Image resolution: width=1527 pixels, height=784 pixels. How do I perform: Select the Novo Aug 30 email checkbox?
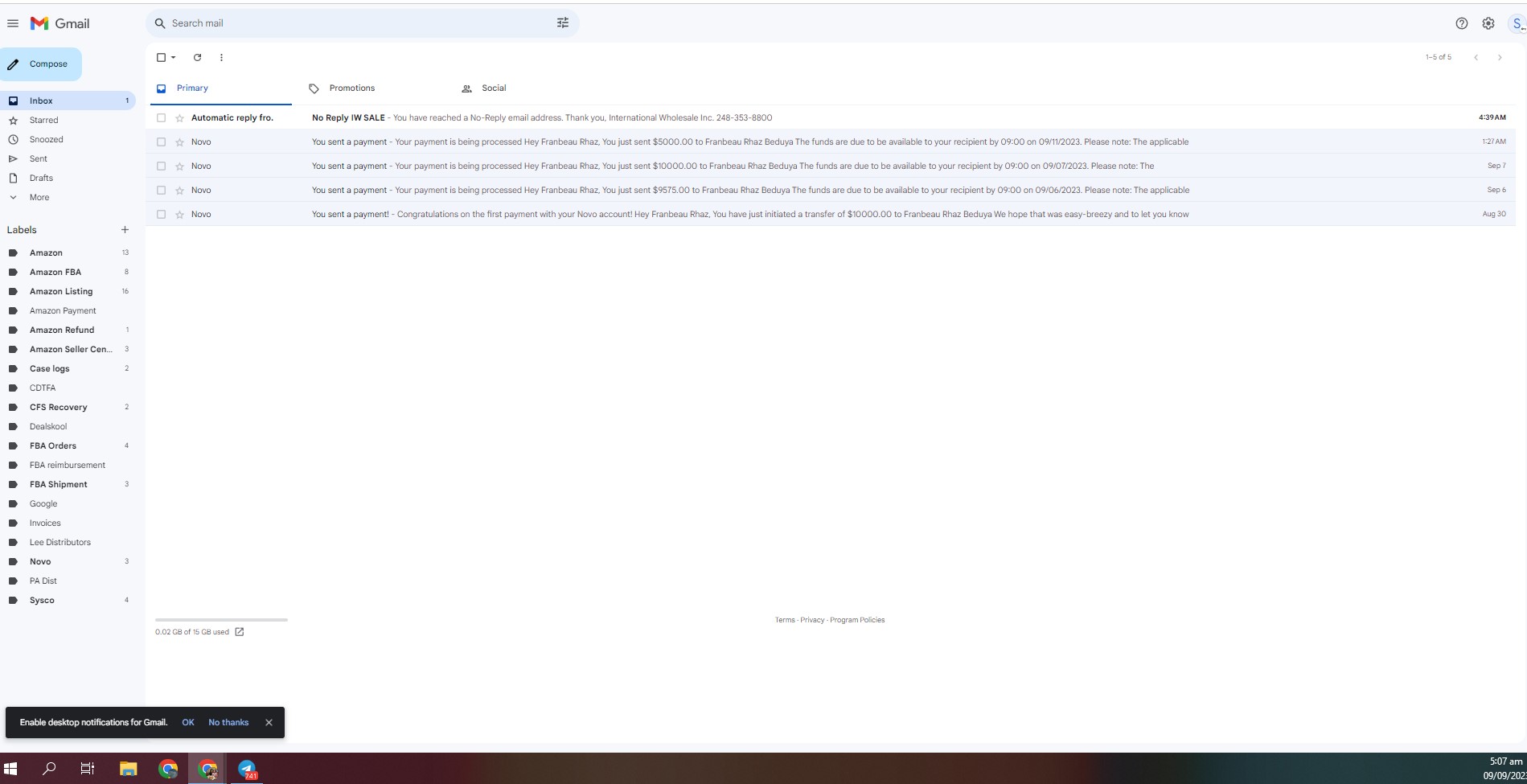pyautogui.click(x=161, y=215)
